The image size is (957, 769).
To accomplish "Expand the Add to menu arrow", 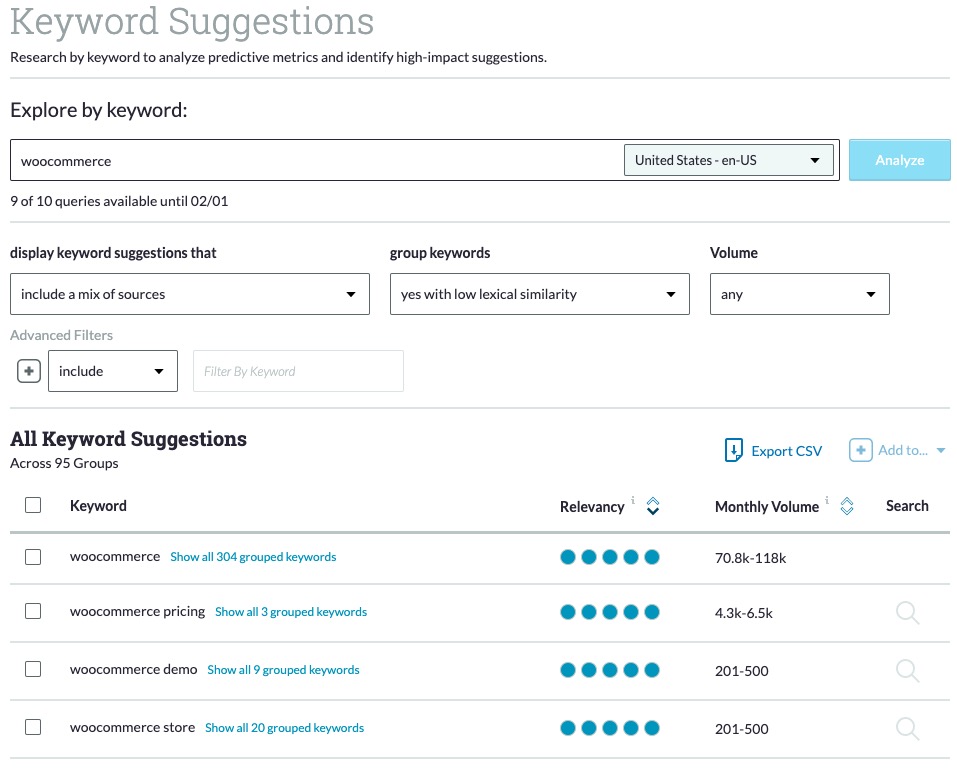I will (x=941, y=450).
